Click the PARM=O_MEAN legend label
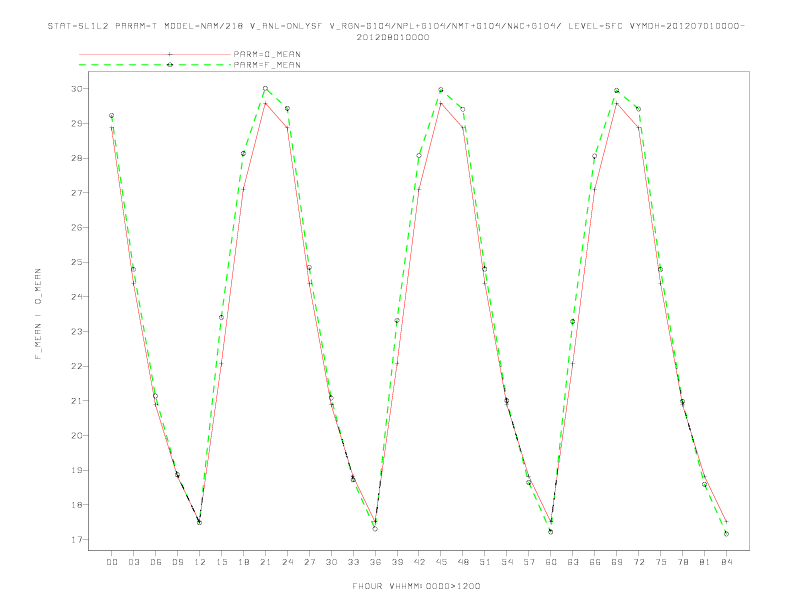Viewport: 792px width, 612px height. click(267, 54)
